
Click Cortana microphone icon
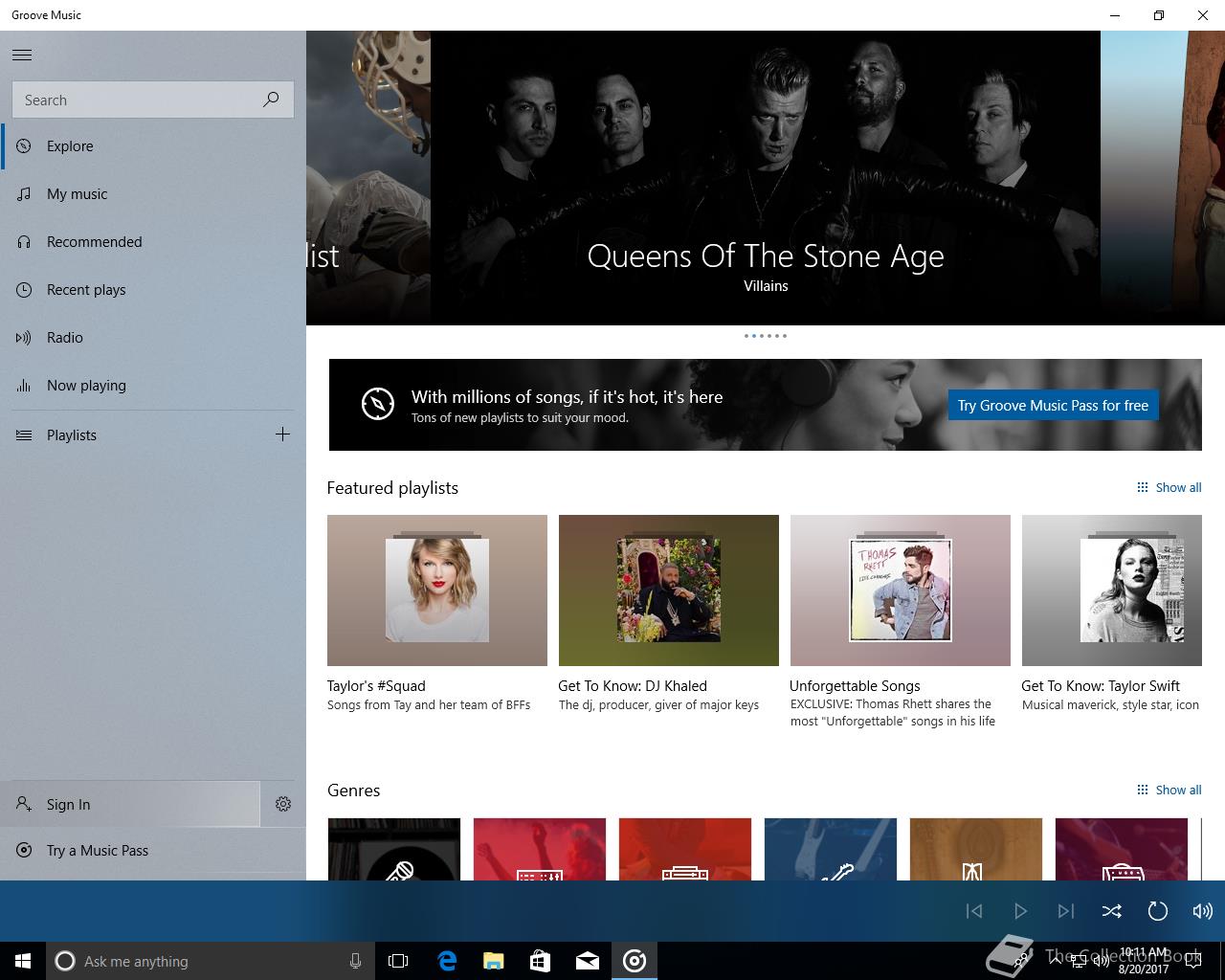point(355,961)
